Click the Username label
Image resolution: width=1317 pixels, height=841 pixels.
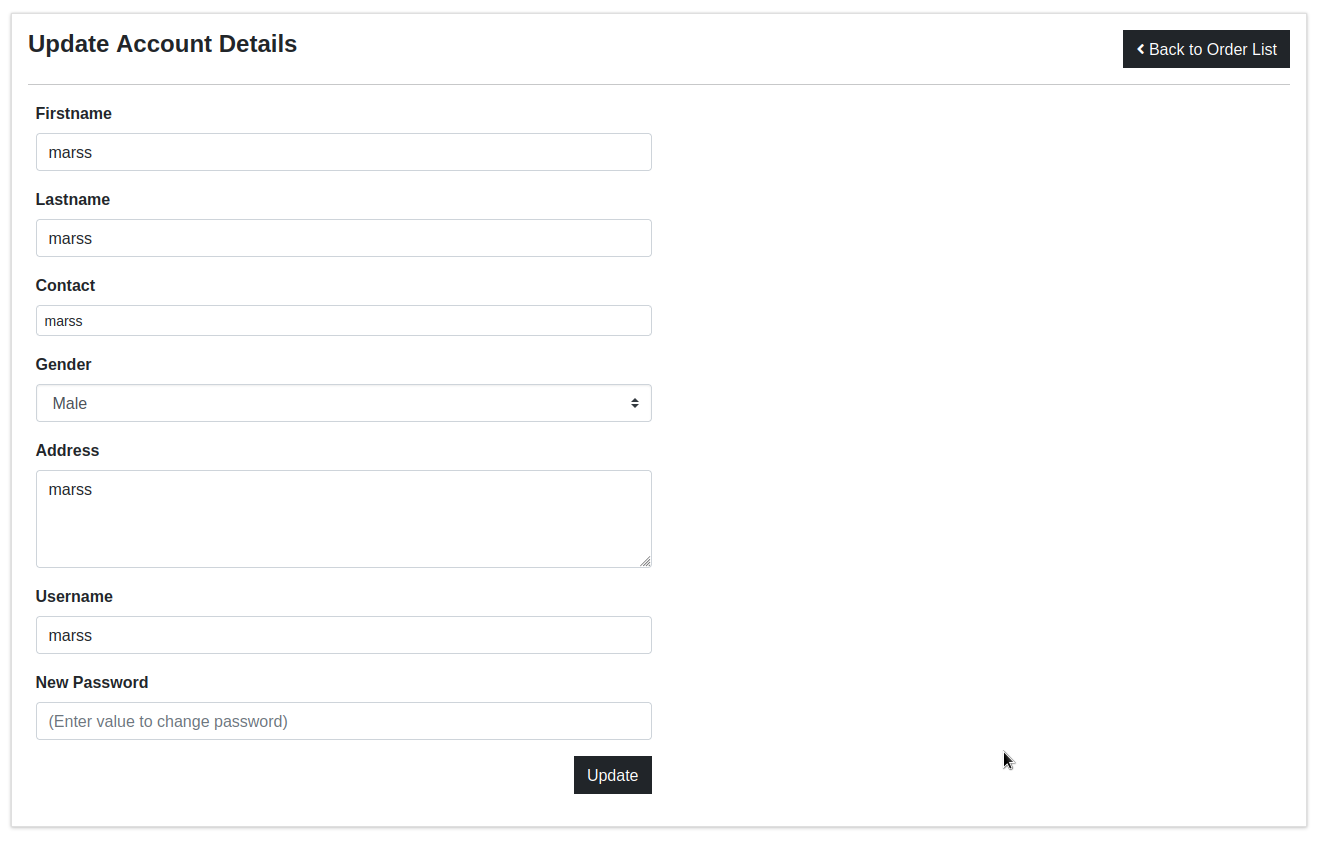[74, 597]
